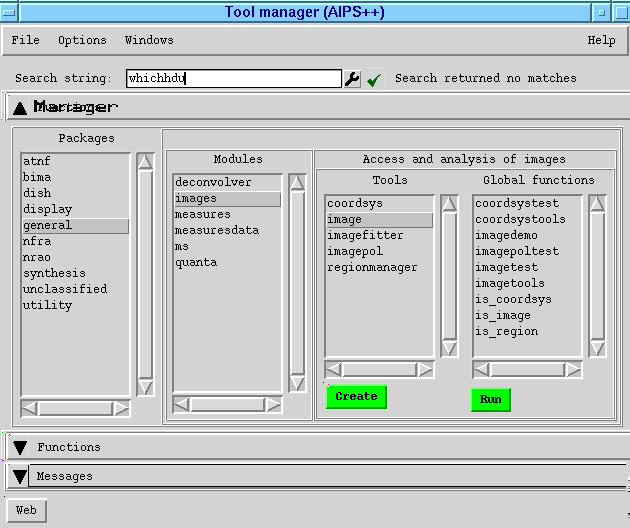
Task: Select the general package
Action: [76, 225]
